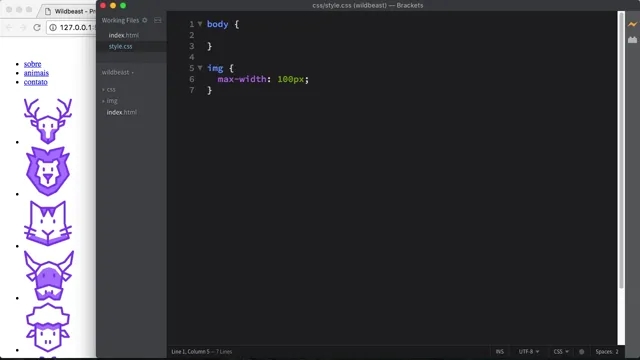Expand the img folder in tree
The width and height of the screenshot is (640, 360).
[x=109, y=101]
